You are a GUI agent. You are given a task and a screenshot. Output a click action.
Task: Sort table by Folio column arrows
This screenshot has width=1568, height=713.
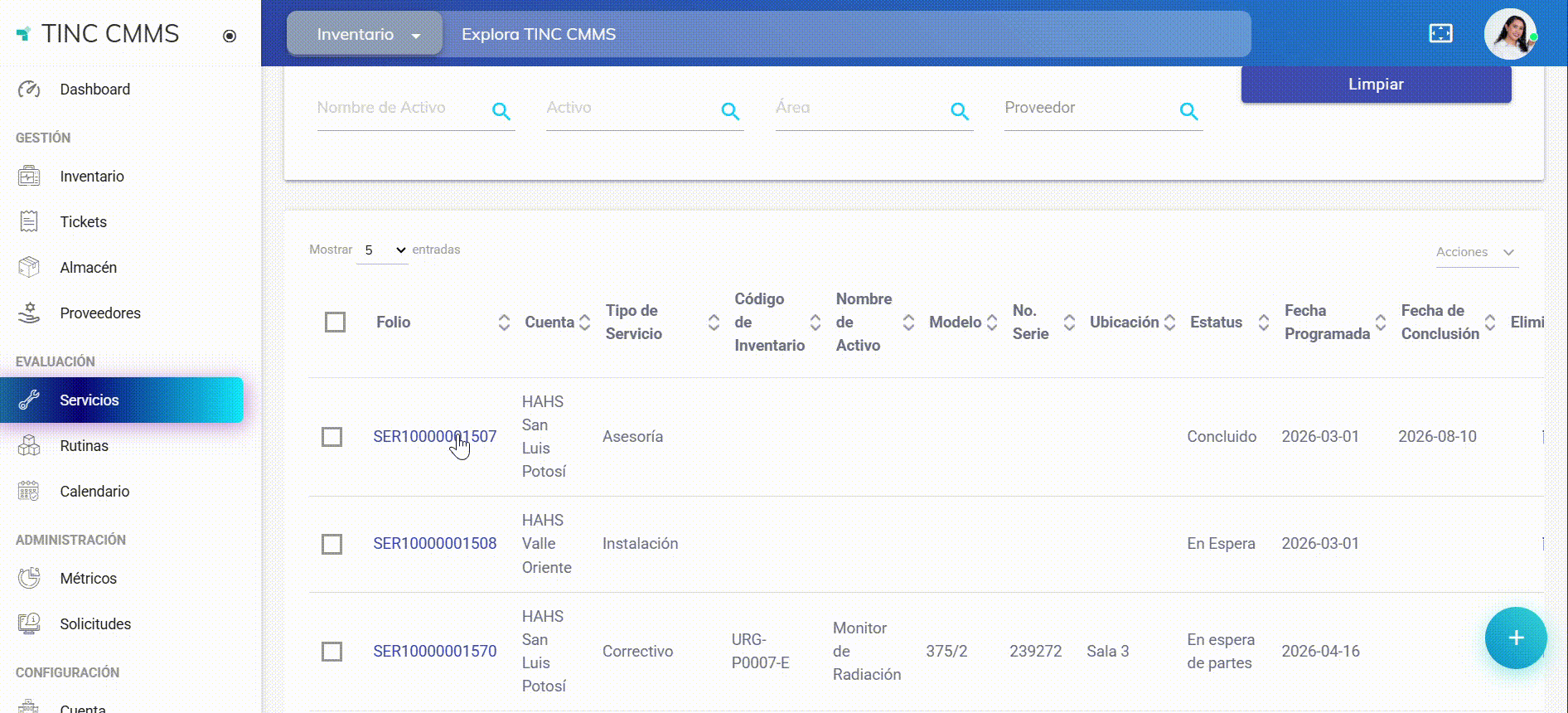tap(504, 323)
